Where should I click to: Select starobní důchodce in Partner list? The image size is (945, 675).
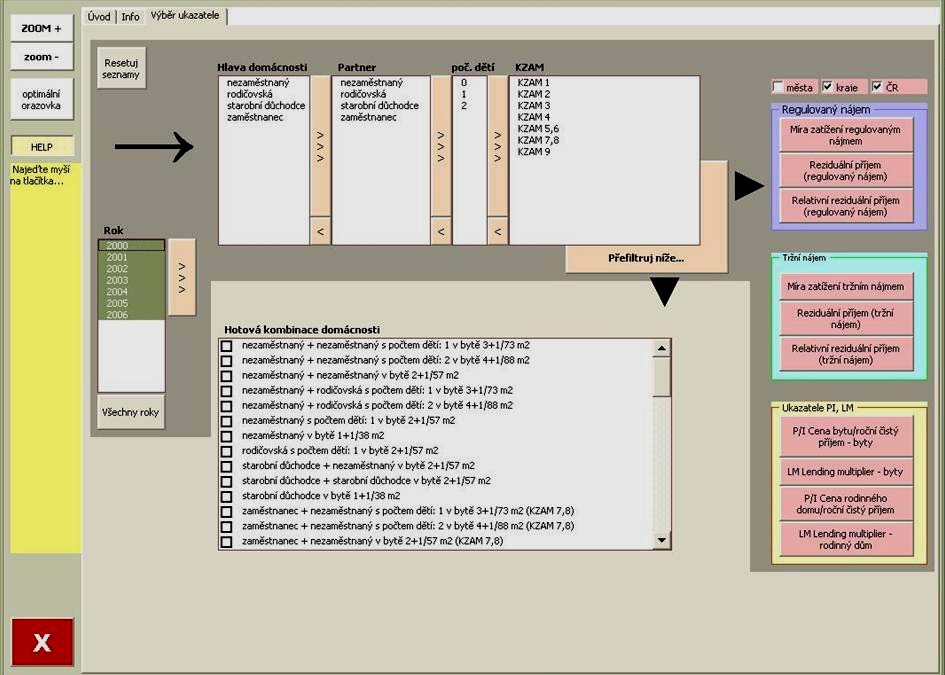click(381, 105)
